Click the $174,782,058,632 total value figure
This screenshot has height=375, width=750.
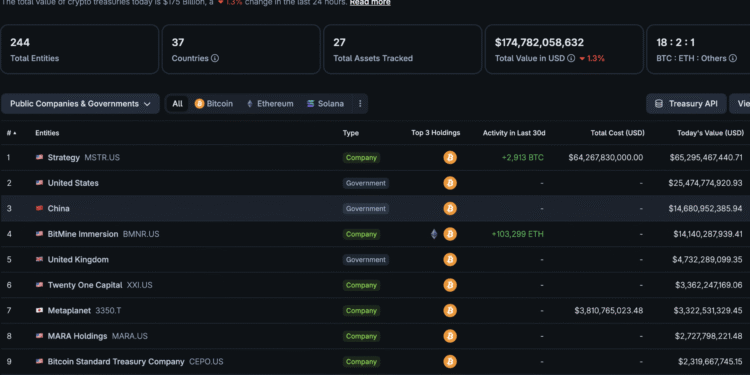pyautogui.click(x=539, y=43)
